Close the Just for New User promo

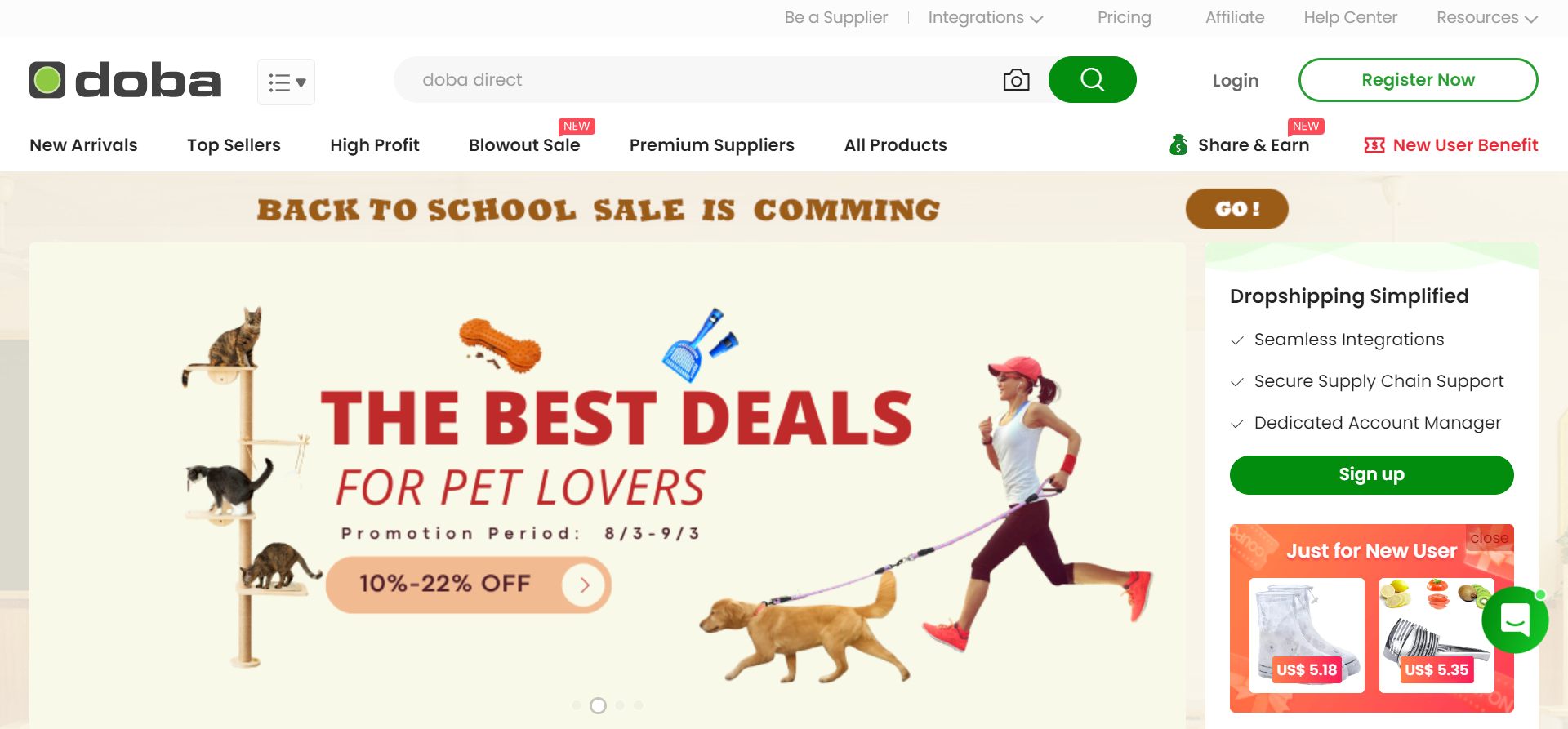tap(1489, 538)
